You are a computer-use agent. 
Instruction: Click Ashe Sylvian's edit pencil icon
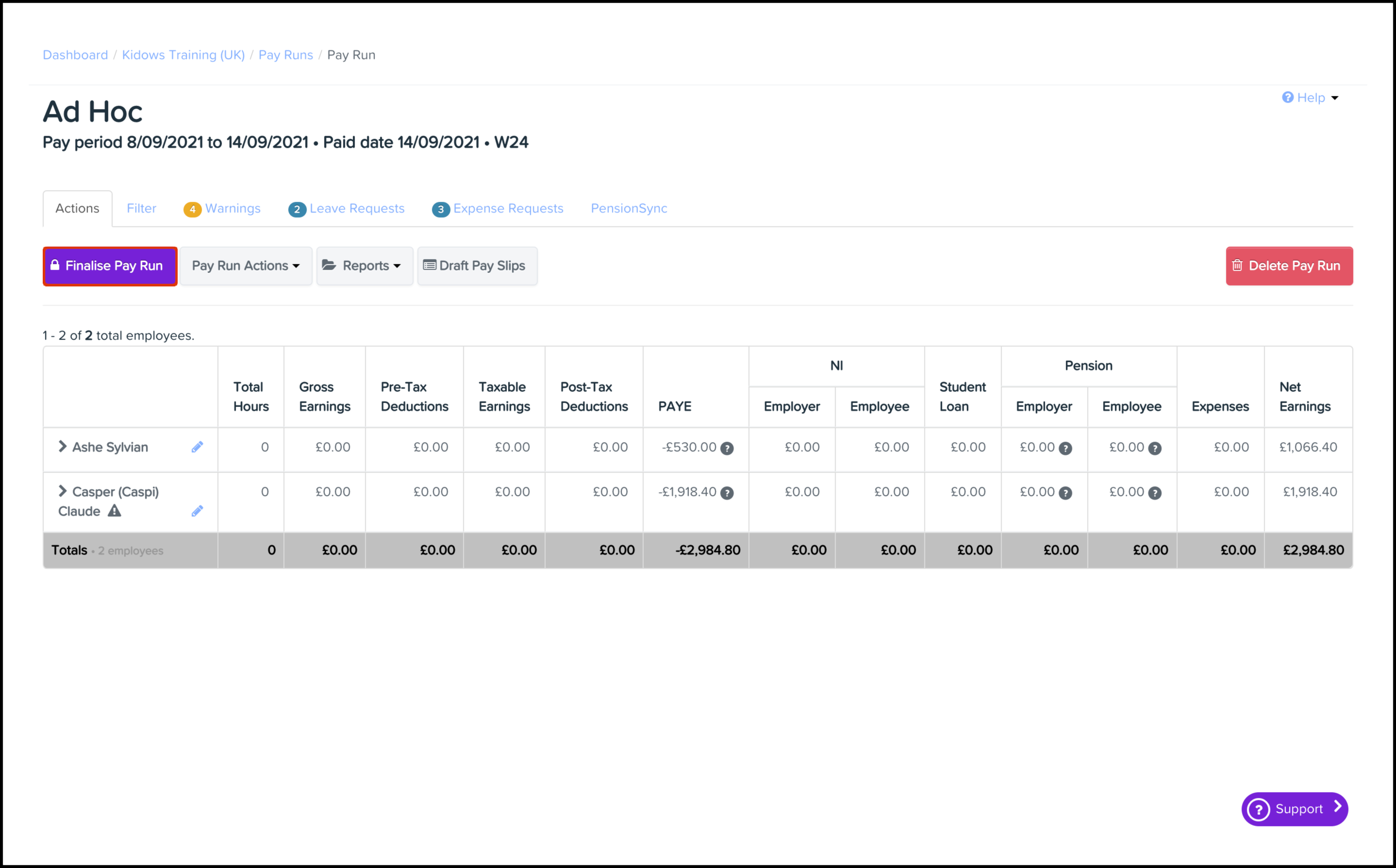(197, 447)
